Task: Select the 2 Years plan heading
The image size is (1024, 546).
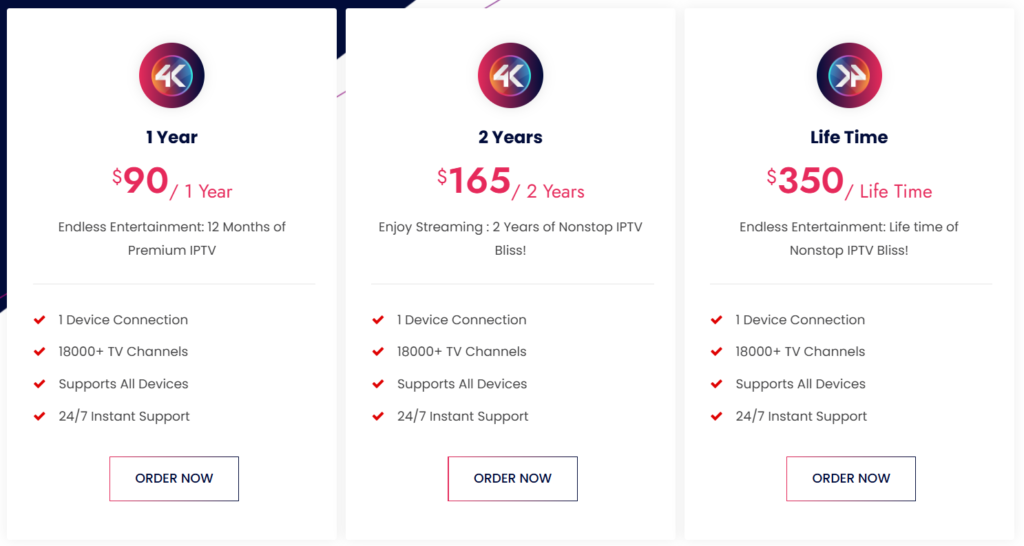Action: pyautogui.click(x=510, y=137)
